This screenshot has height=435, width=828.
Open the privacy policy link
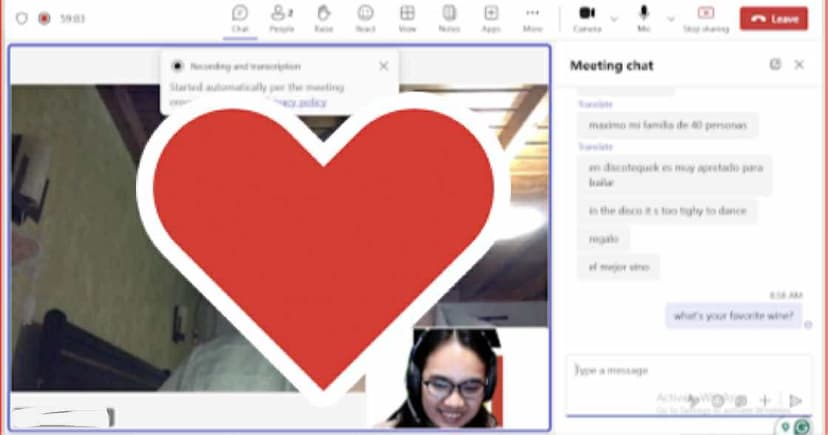click(300, 102)
